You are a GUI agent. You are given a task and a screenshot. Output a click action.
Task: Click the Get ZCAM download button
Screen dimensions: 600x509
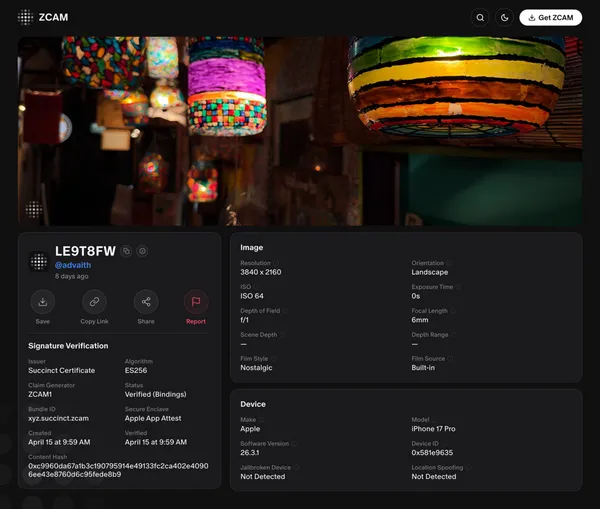pos(550,17)
